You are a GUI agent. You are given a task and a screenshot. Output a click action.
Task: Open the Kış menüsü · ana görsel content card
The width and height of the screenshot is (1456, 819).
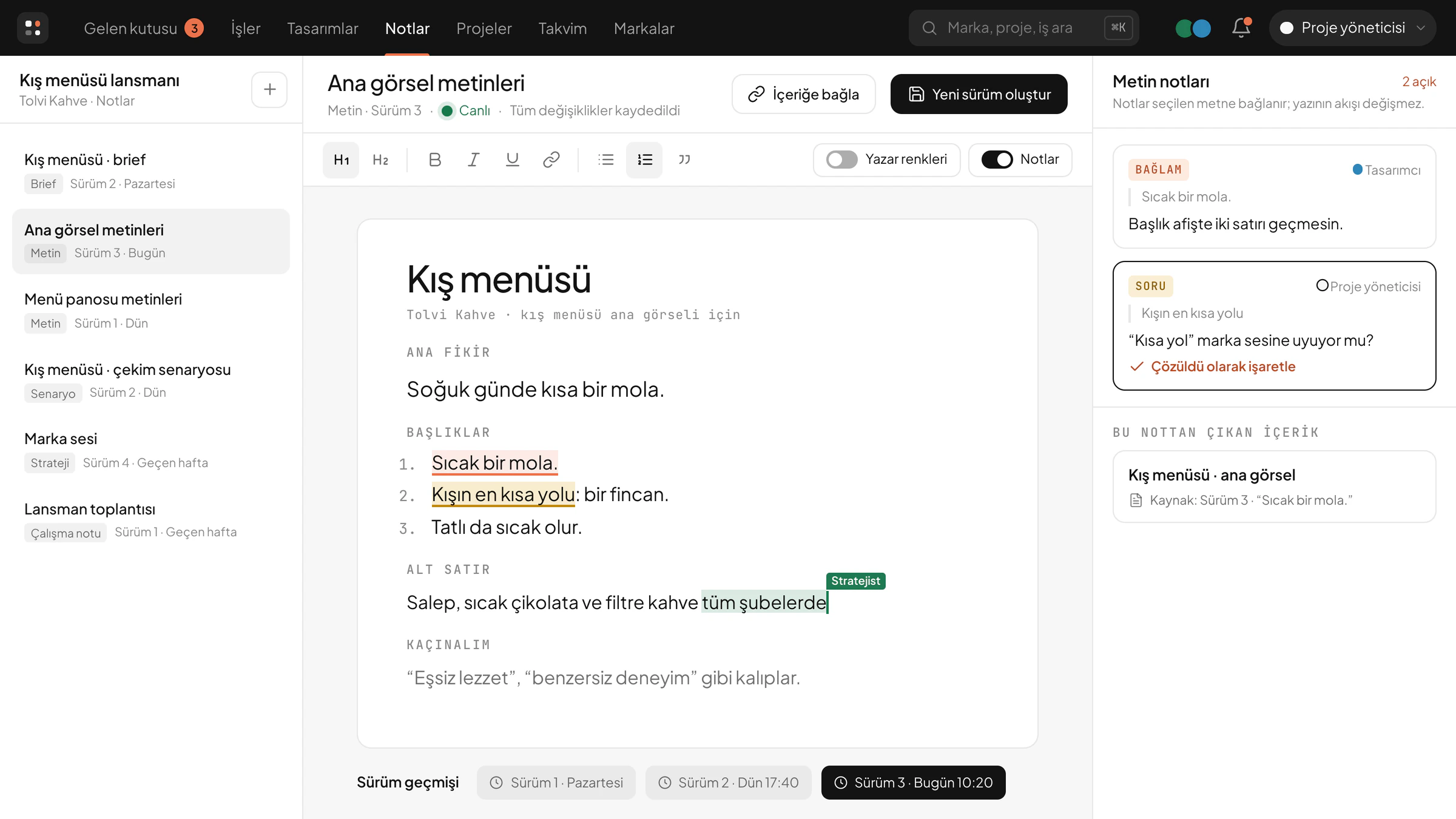(1274, 487)
